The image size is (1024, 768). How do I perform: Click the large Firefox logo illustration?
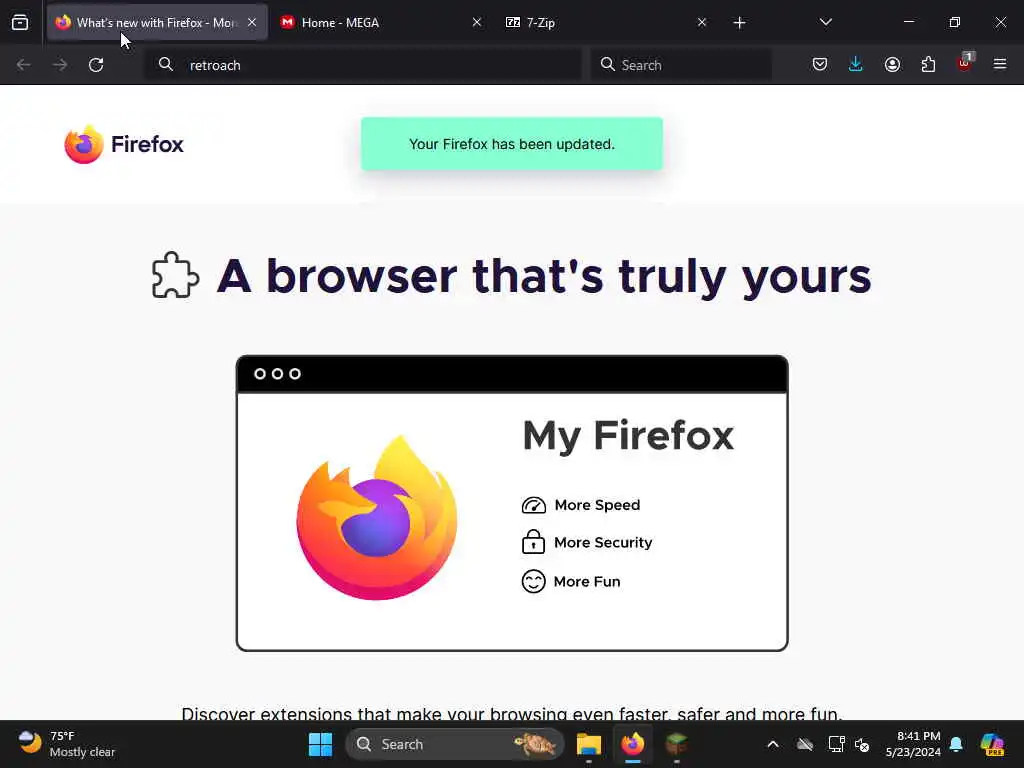(x=377, y=518)
